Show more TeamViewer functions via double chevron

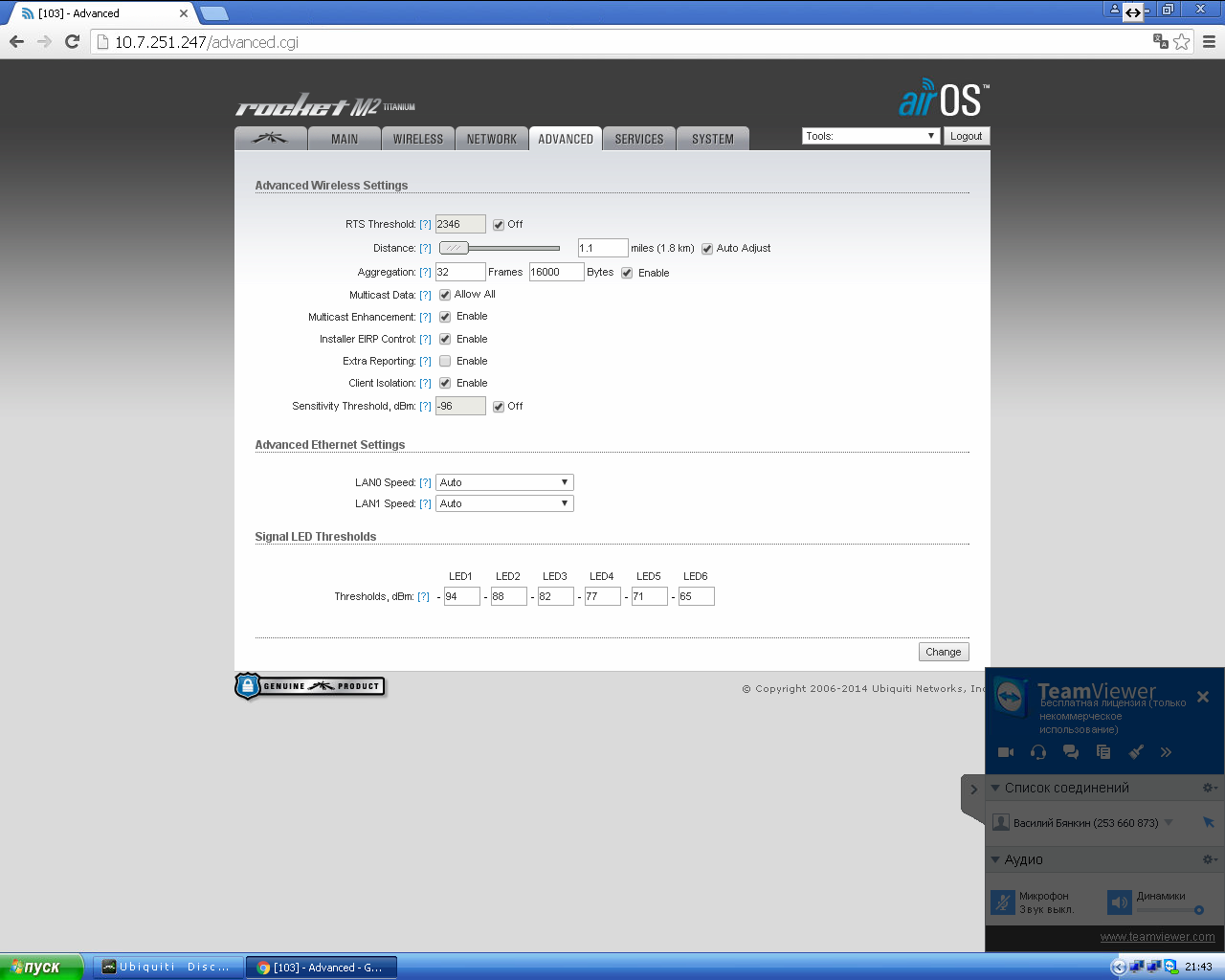[1166, 752]
